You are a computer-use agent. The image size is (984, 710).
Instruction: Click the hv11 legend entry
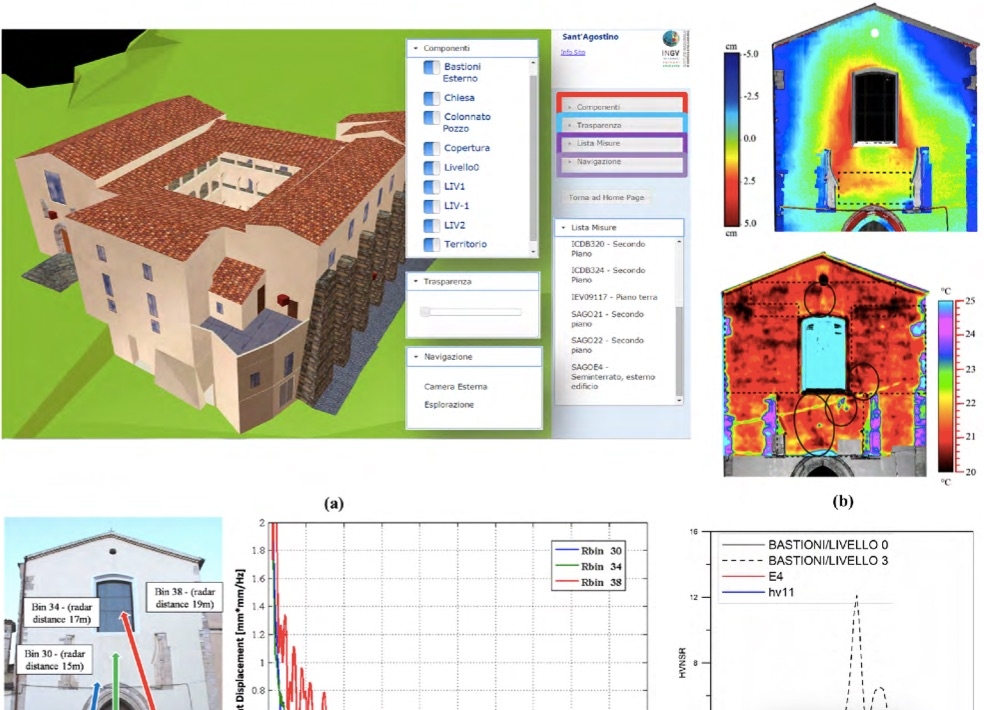tap(758, 592)
